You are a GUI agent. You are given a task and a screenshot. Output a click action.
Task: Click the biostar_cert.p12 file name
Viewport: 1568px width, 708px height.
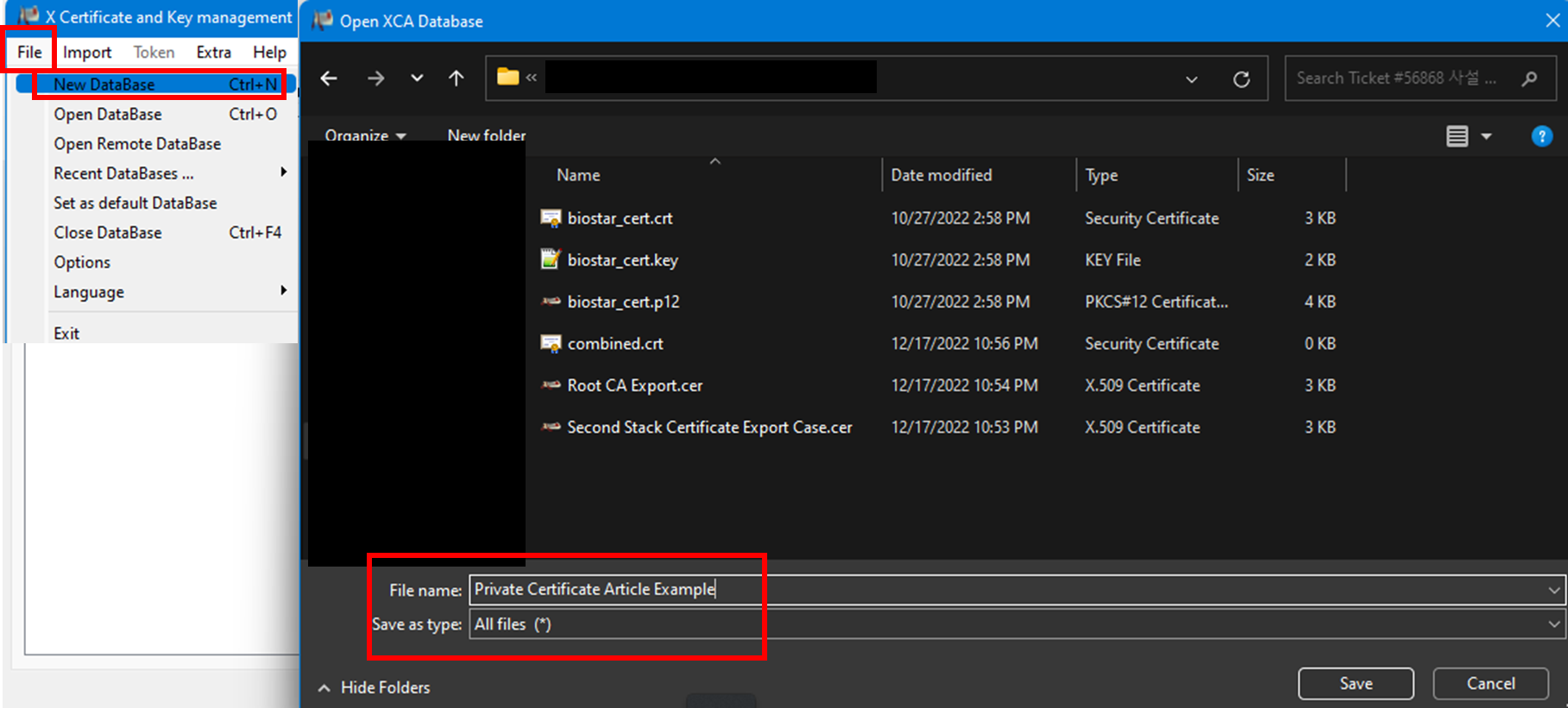pos(623,302)
